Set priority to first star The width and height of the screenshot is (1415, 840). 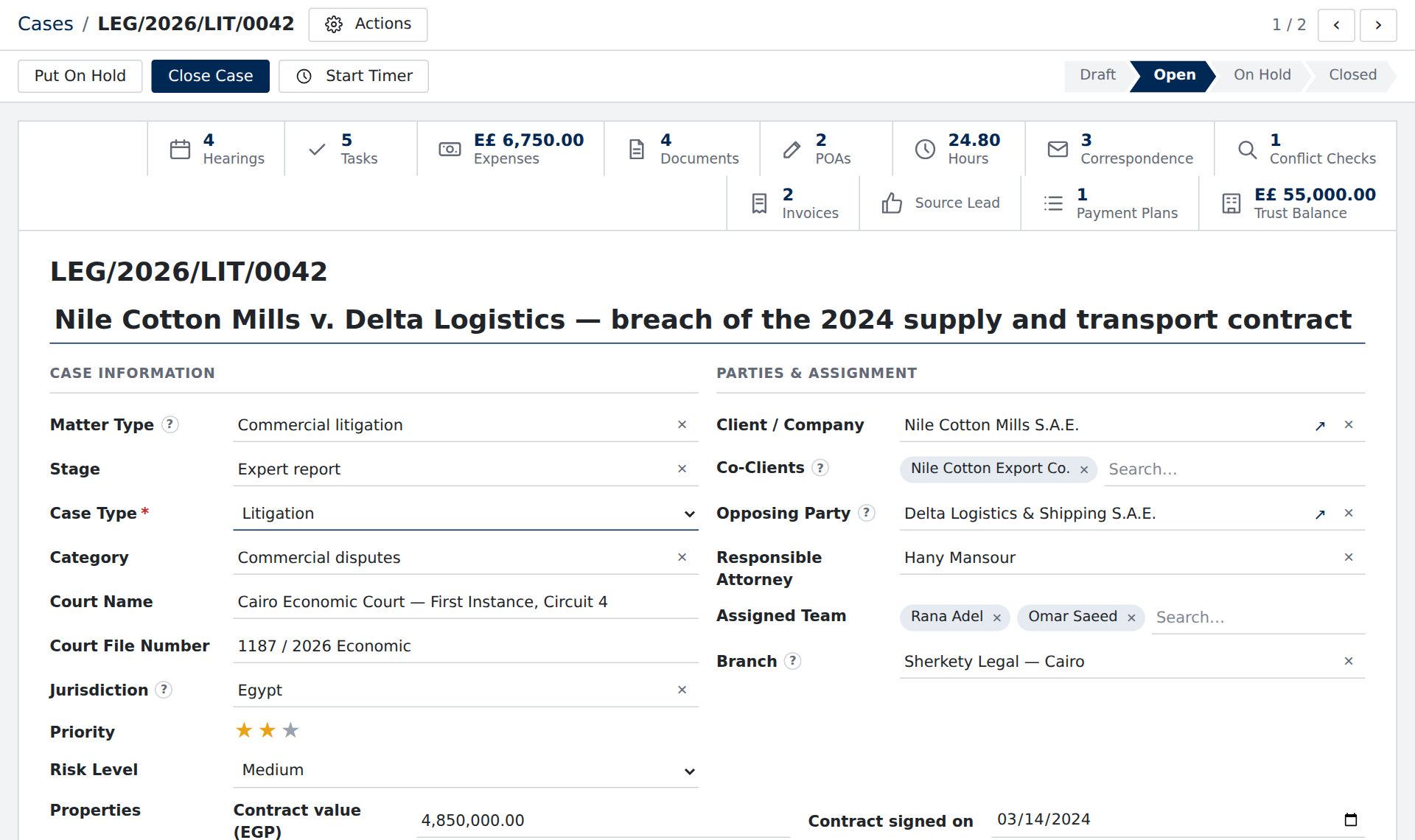click(x=244, y=730)
